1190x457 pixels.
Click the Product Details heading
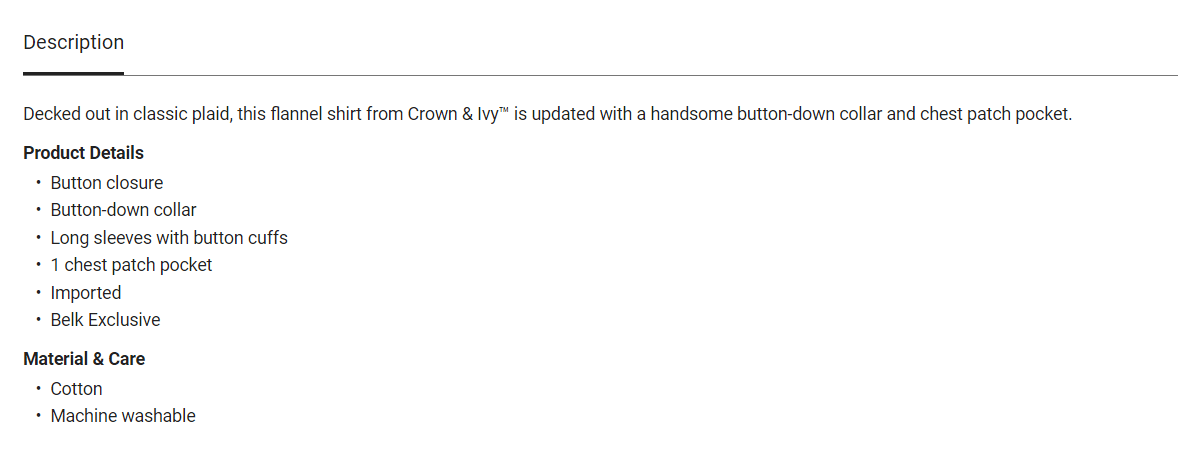(x=83, y=153)
